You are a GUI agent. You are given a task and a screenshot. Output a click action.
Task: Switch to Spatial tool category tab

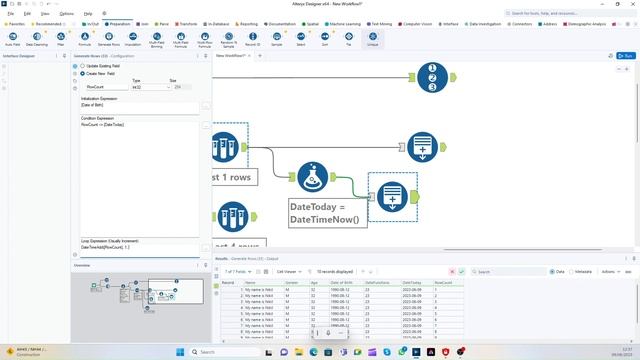point(310,24)
